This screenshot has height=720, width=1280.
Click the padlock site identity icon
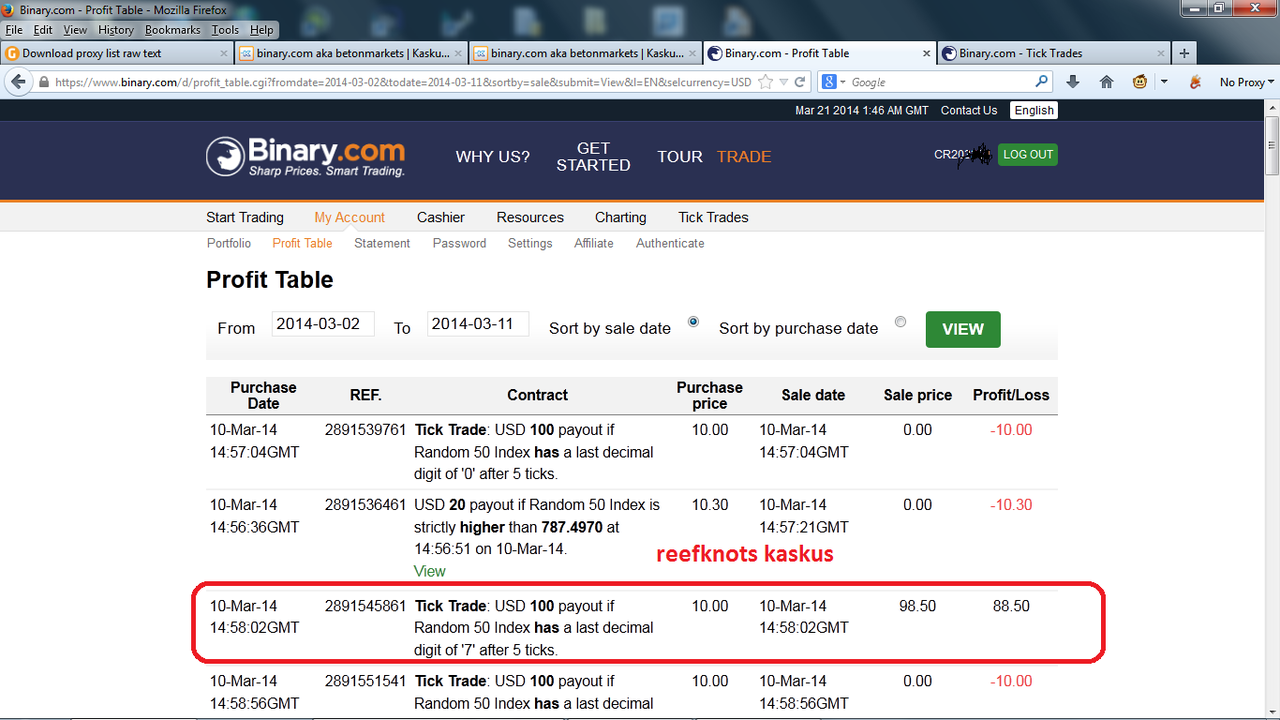pos(44,82)
